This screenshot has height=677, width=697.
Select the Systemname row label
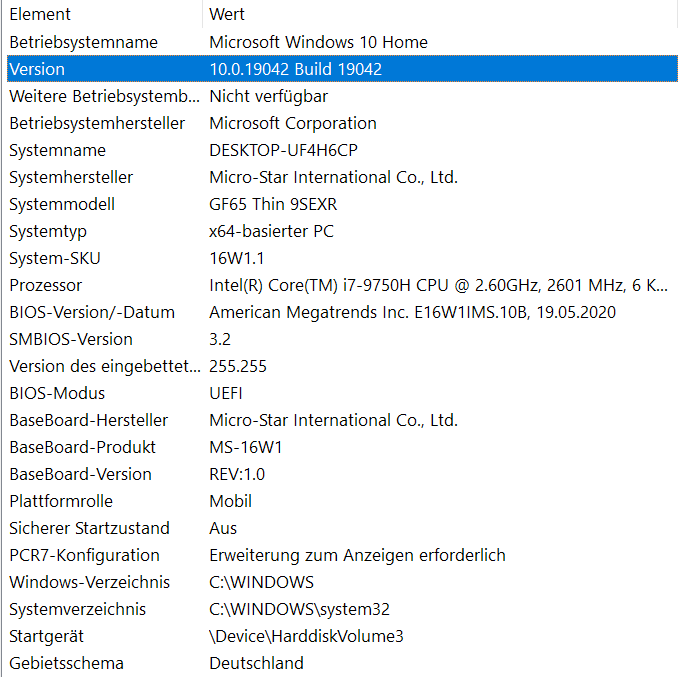(57, 150)
